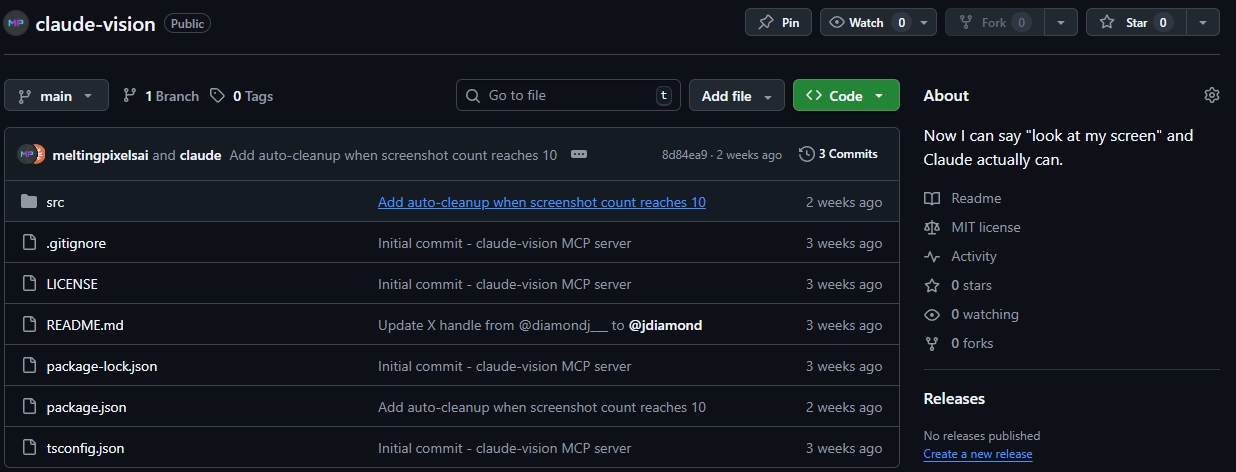Open the tsconfig.json file

tap(85, 448)
